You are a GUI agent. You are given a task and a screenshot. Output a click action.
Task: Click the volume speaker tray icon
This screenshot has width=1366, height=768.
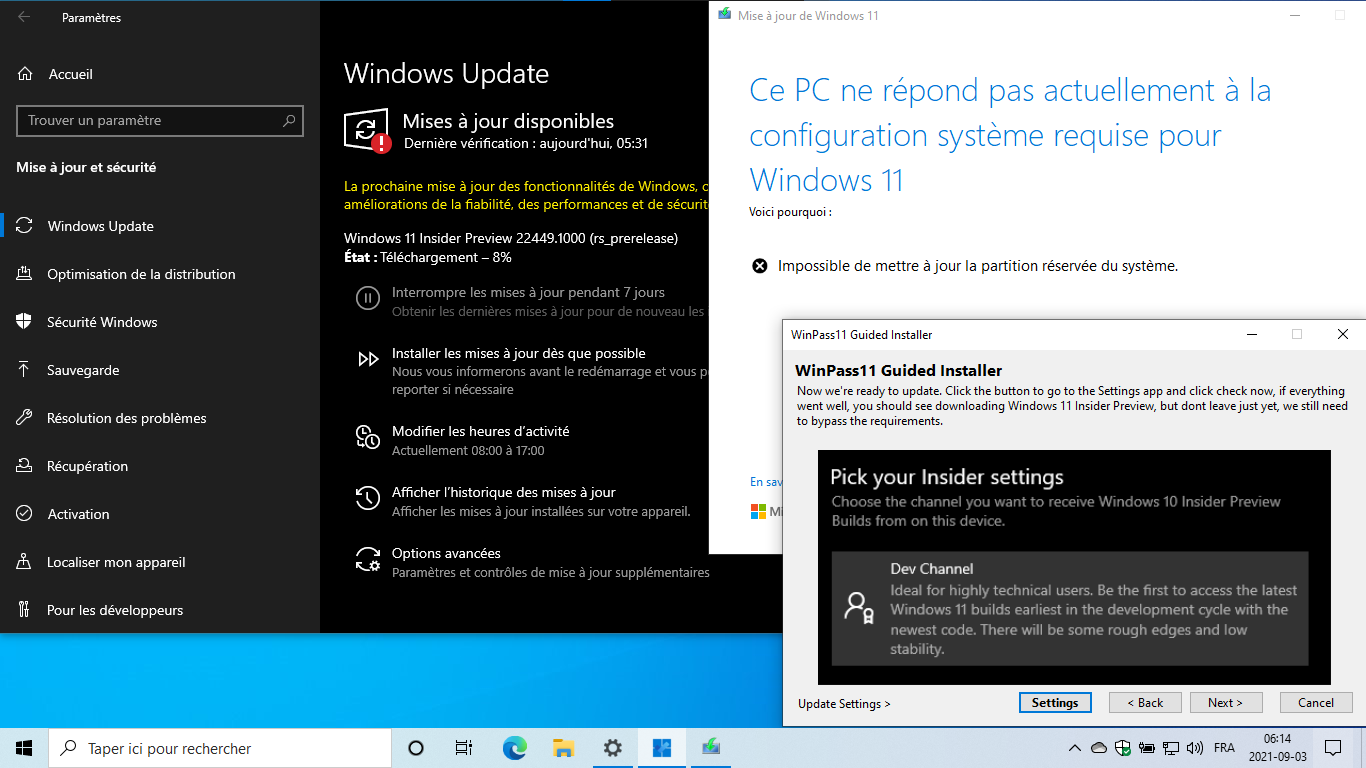(x=1195, y=748)
